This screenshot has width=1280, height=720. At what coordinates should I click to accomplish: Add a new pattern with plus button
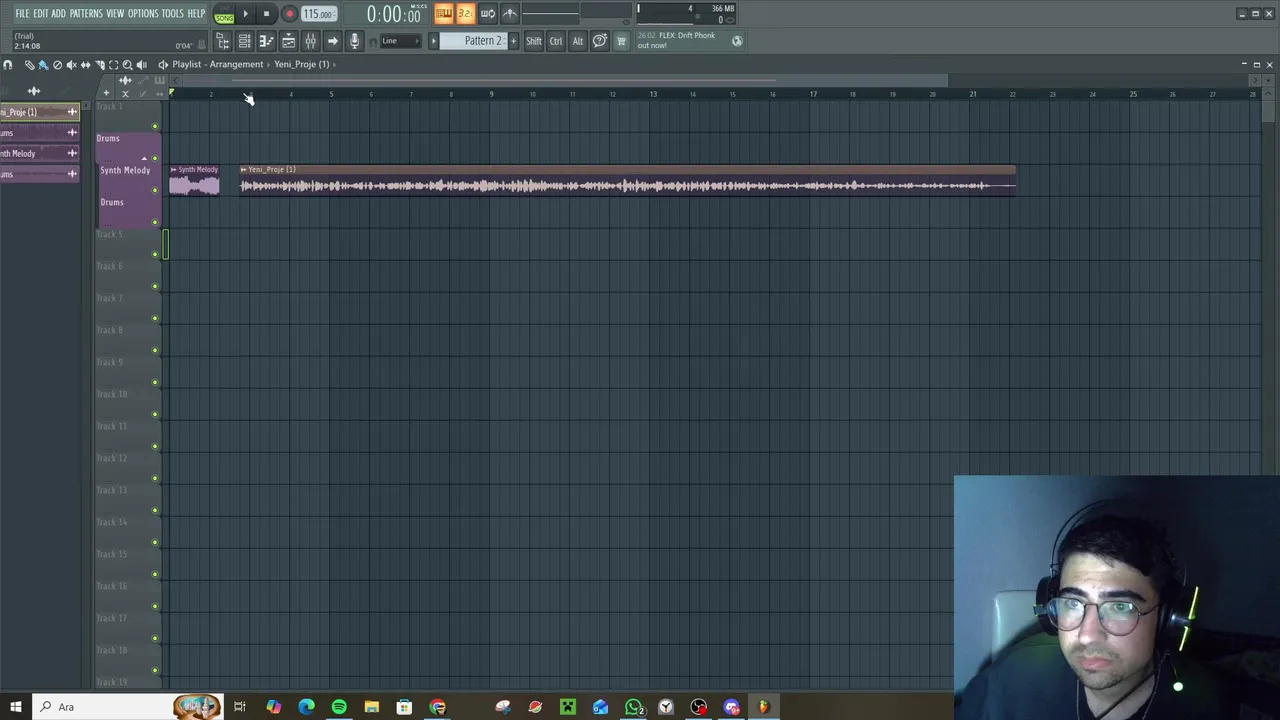point(513,41)
